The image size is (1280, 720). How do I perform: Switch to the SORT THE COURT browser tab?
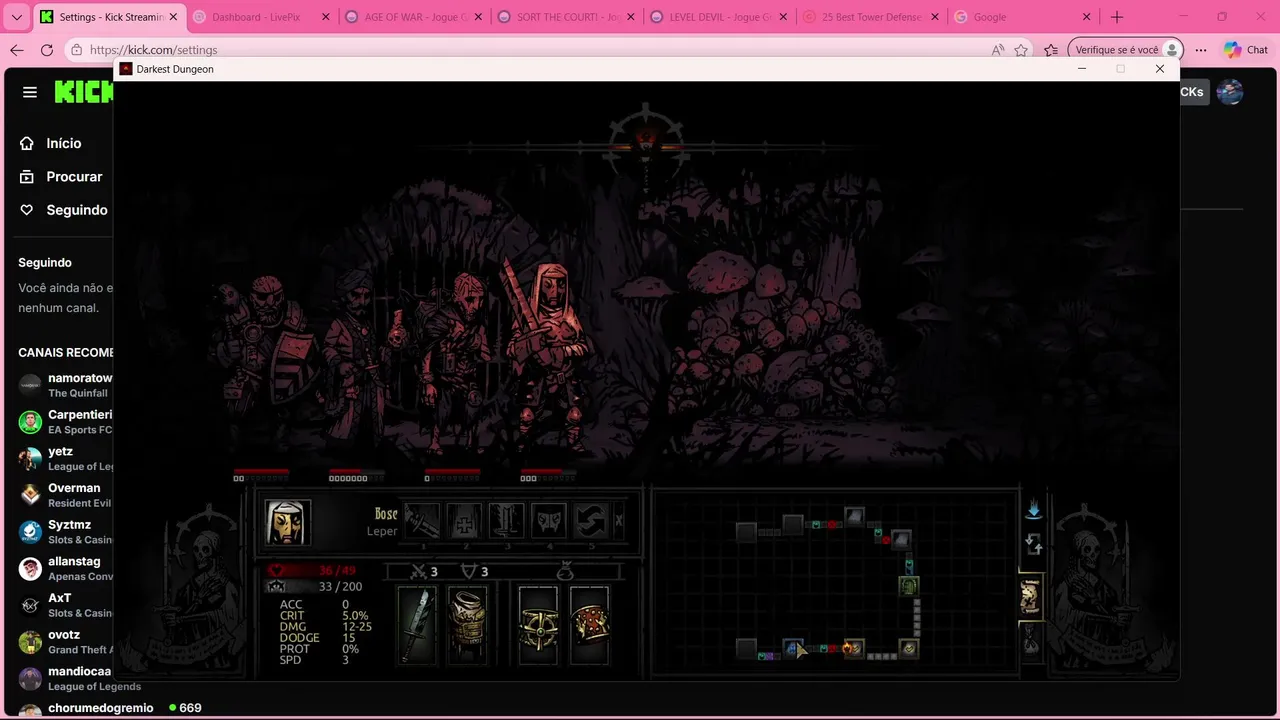click(566, 17)
